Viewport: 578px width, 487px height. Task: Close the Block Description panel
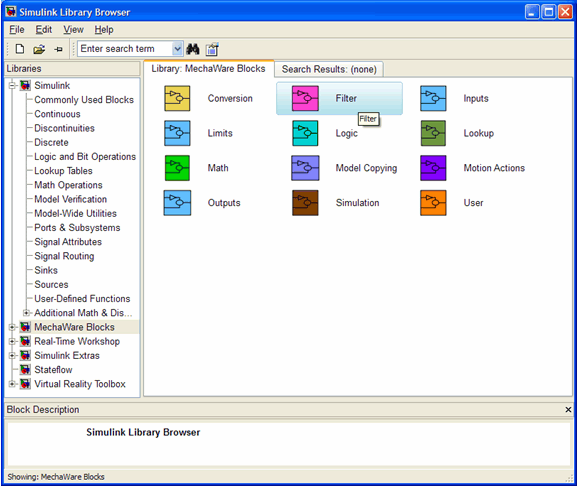click(568, 410)
